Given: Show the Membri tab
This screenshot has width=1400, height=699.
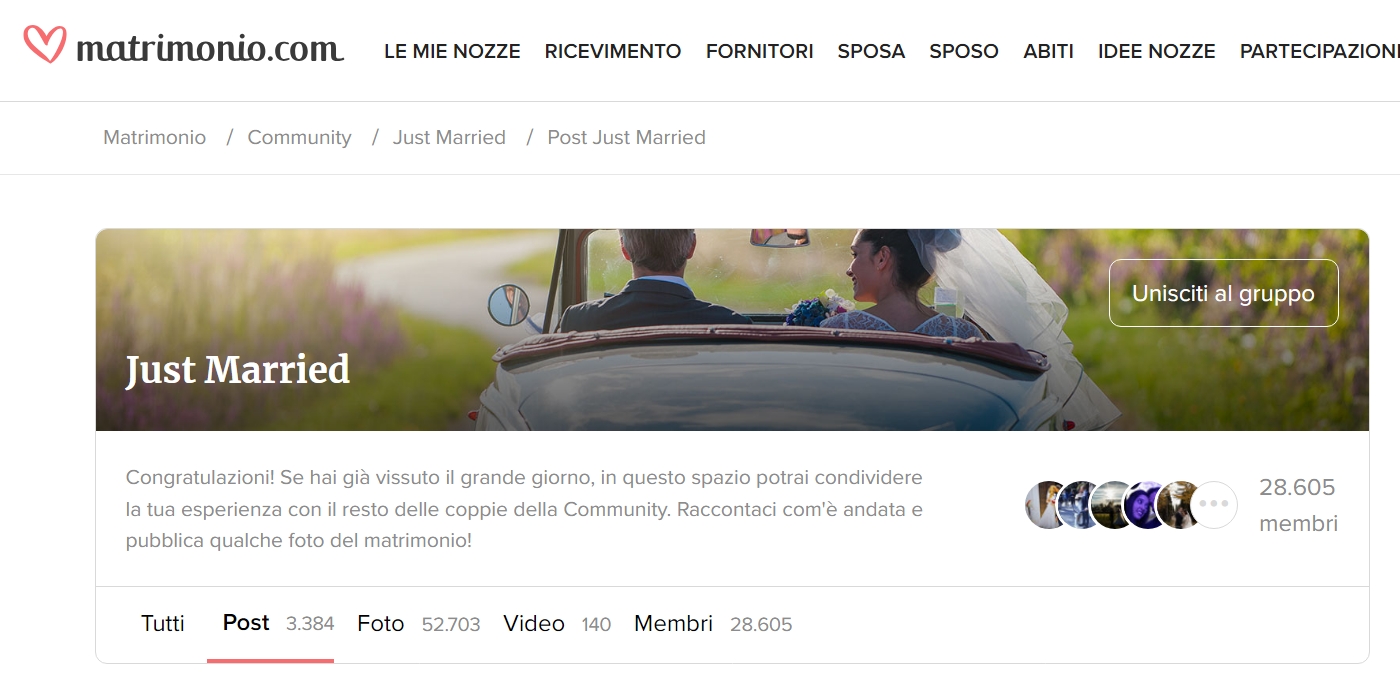Looking at the screenshot, I should (713, 624).
